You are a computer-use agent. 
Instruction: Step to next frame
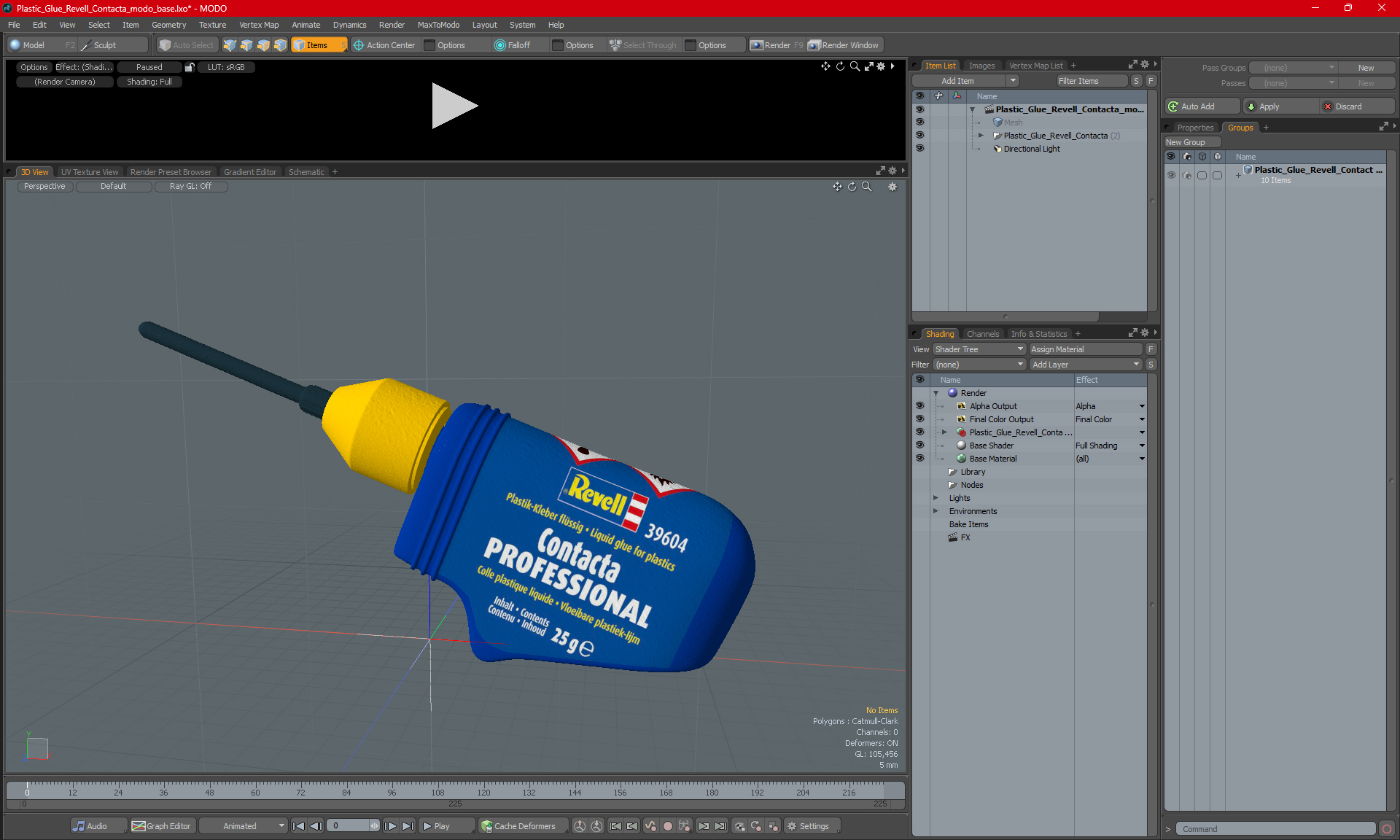[x=391, y=826]
